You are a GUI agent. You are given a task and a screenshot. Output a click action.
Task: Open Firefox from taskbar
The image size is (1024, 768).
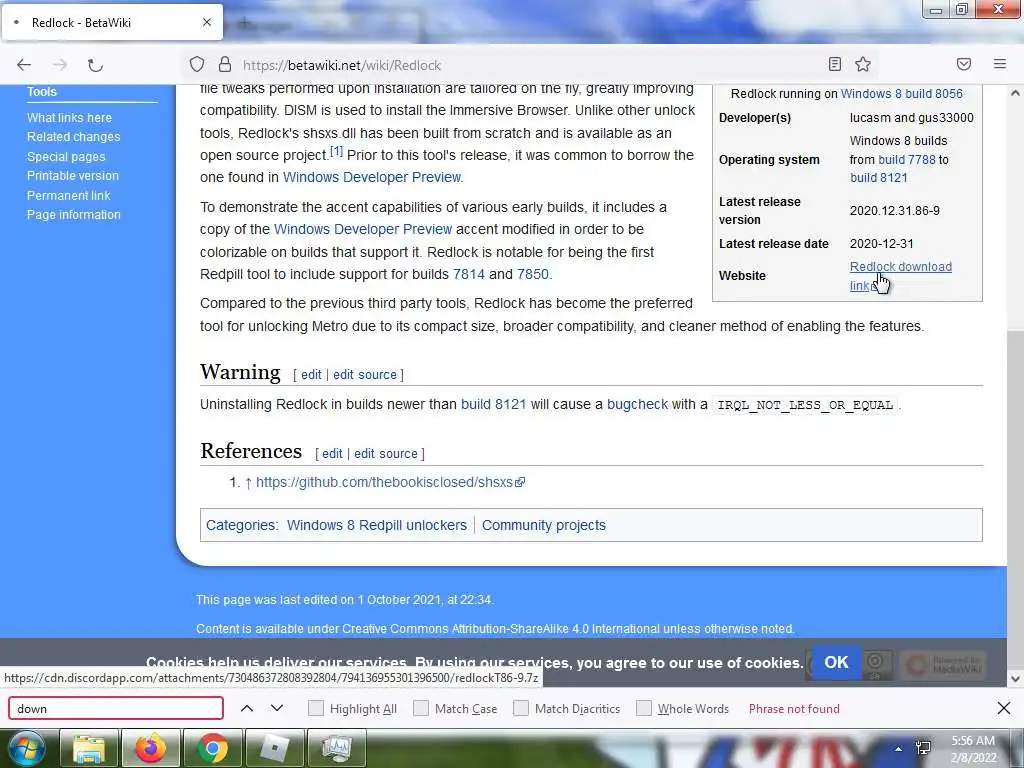(x=151, y=748)
